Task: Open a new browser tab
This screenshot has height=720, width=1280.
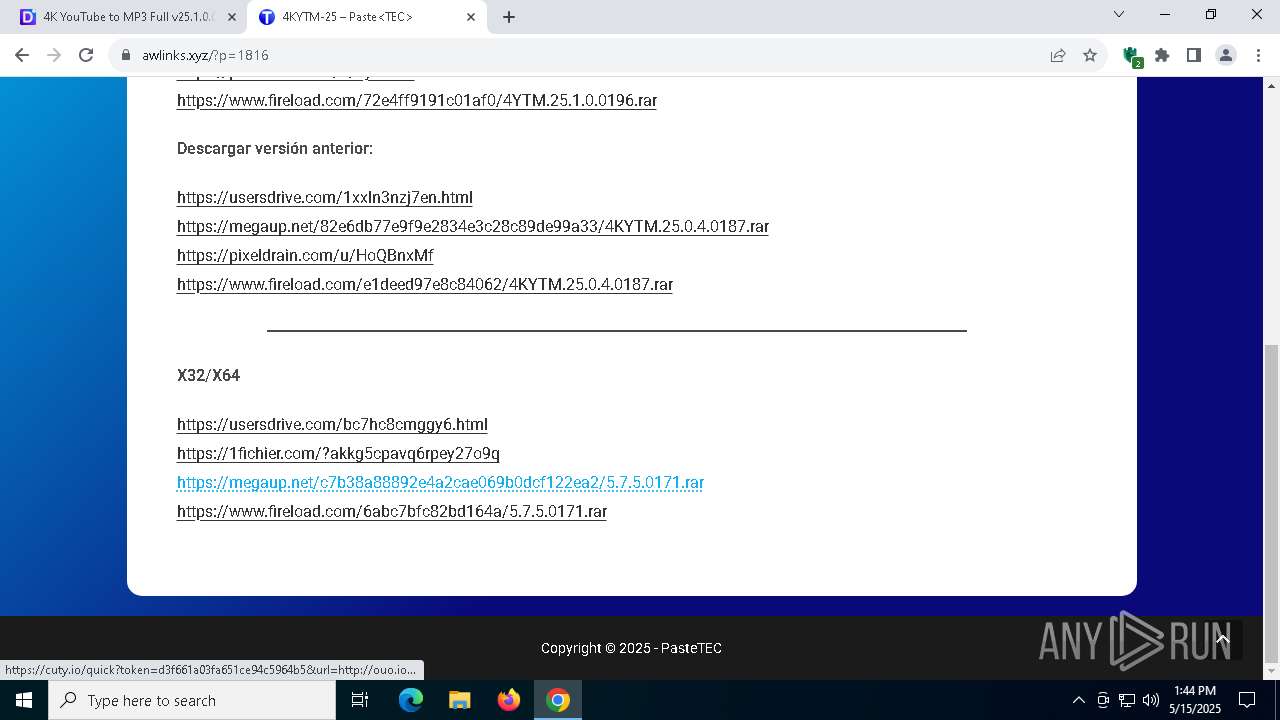Action: [x=509, y=17]
